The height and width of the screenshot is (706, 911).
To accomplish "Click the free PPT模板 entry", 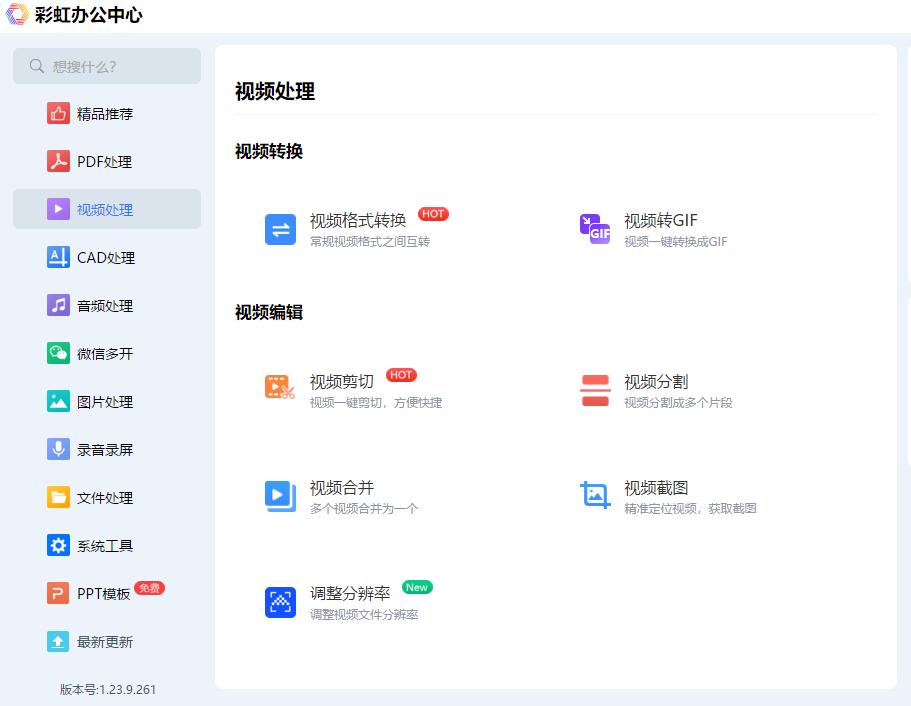I will click(107, 593).
